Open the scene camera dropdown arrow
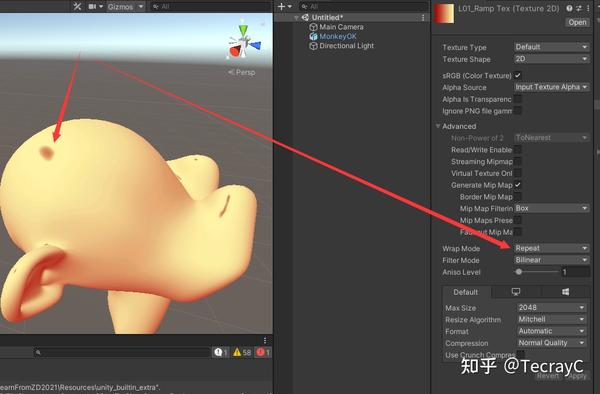Image resolution: width=600 pixels, height=394 pixels. [101, 7]
